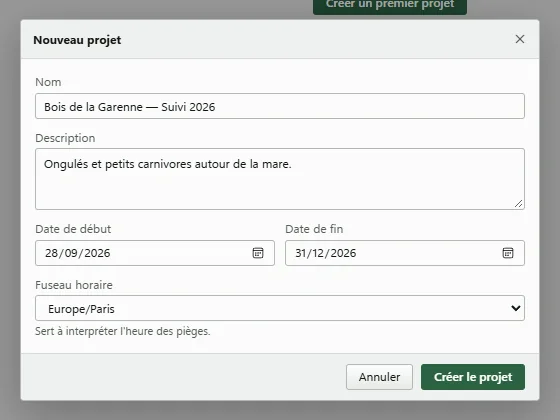The height and width of the screenshot is (420, 560).
Task: Click the Description text area
Action: (280, 179)
